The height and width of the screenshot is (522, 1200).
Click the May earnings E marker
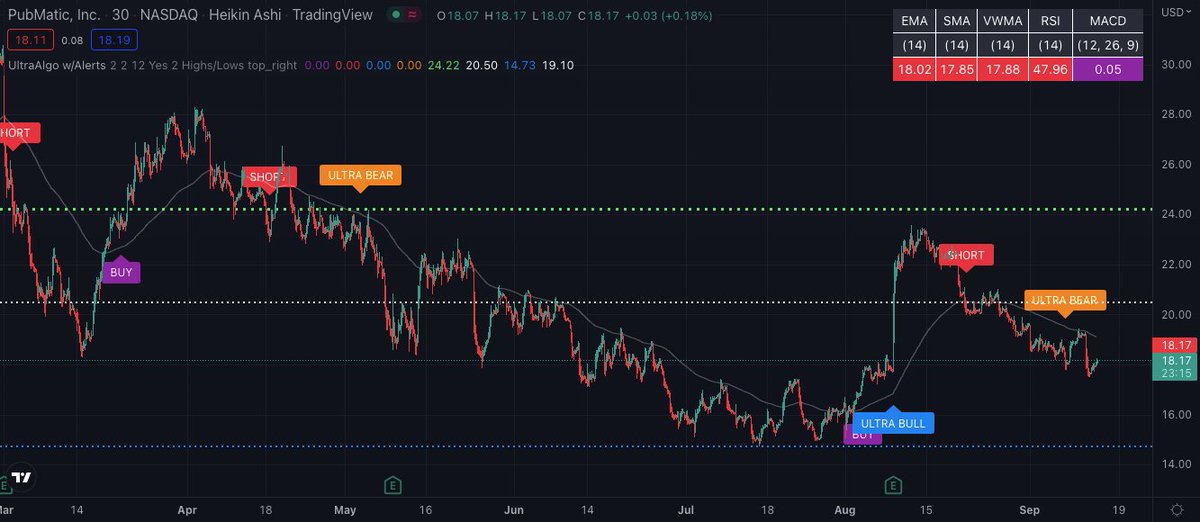click(x=394, y=485)
